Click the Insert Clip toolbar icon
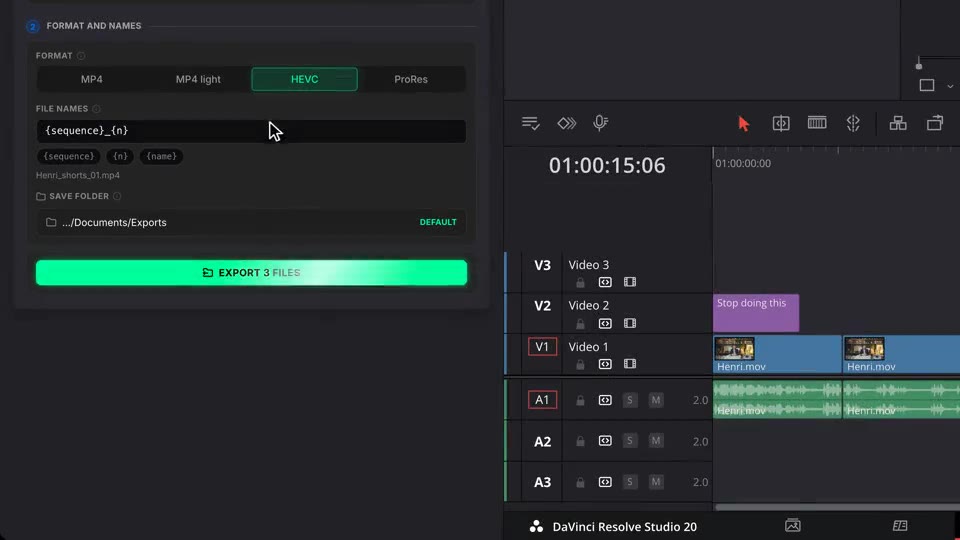Screen dimensions: 960x540 coord(898,124)
